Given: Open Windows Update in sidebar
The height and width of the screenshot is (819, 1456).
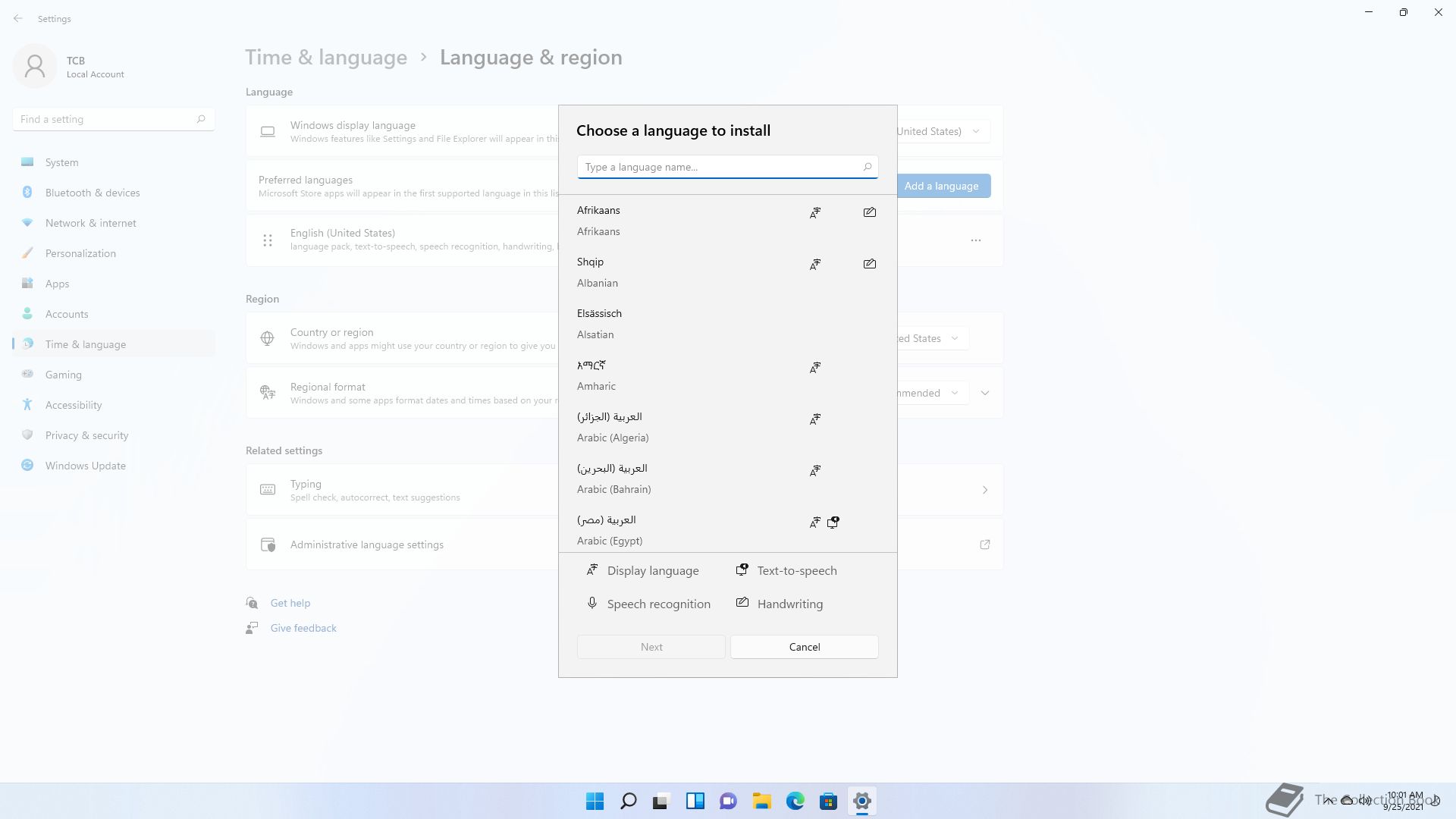Looking at the screenshot, I should pyautogui.click(x=114, y=466).
